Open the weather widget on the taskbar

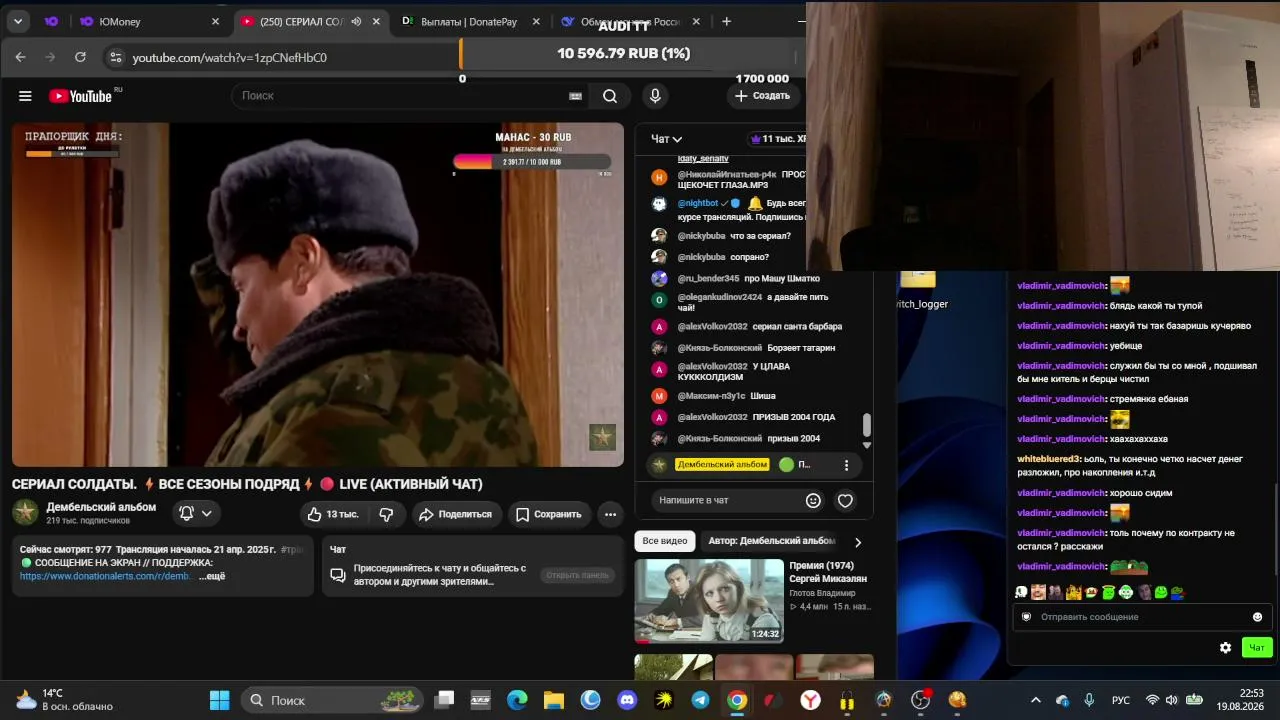click(64, 700)
